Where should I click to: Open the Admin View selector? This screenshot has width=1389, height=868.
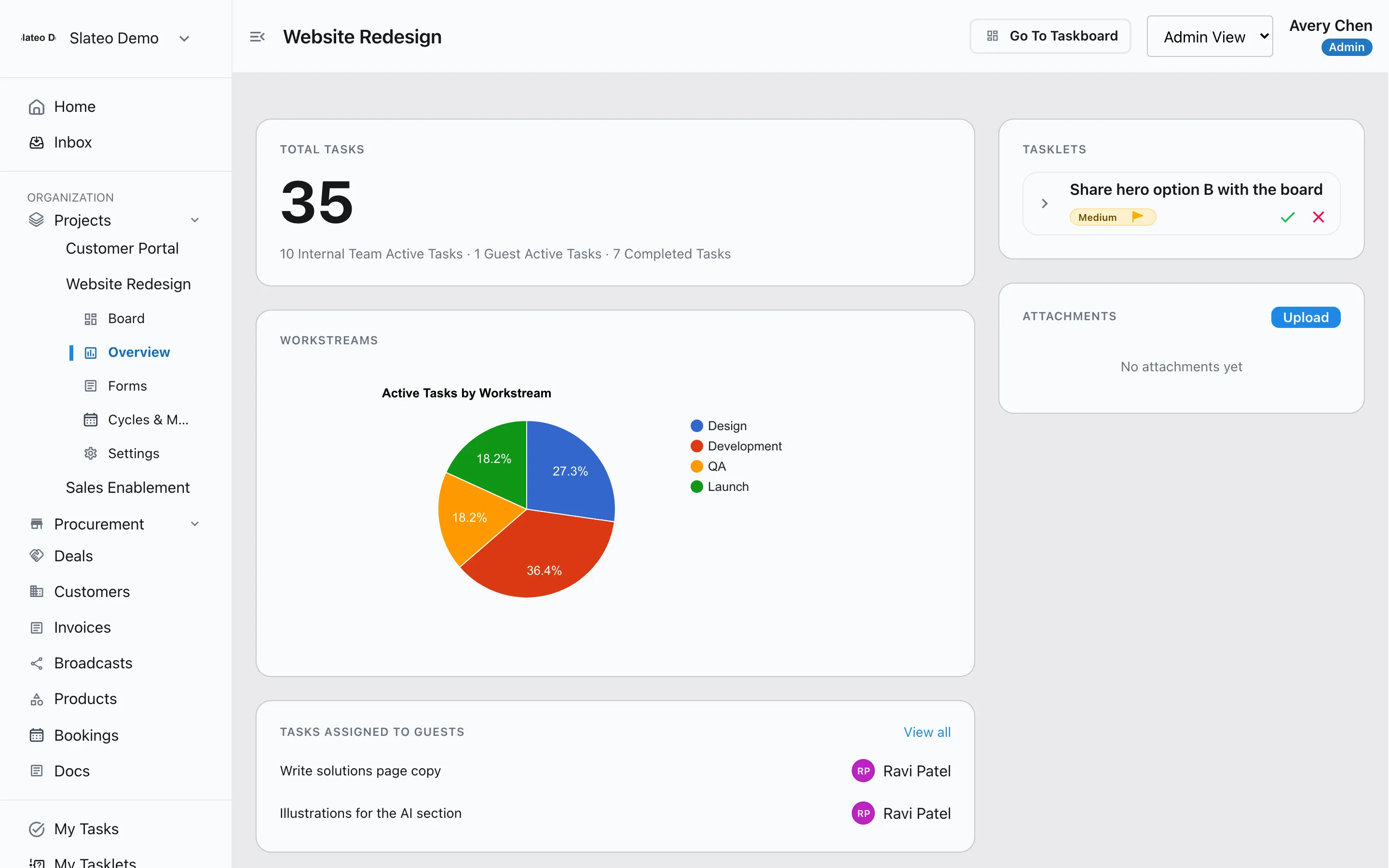click(x=1210, y=36)
